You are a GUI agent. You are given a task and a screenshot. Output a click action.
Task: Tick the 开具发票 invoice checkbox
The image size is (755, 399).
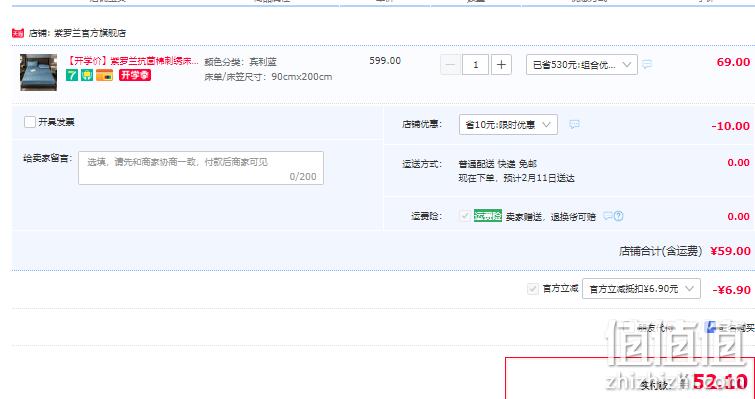point(30,122)
